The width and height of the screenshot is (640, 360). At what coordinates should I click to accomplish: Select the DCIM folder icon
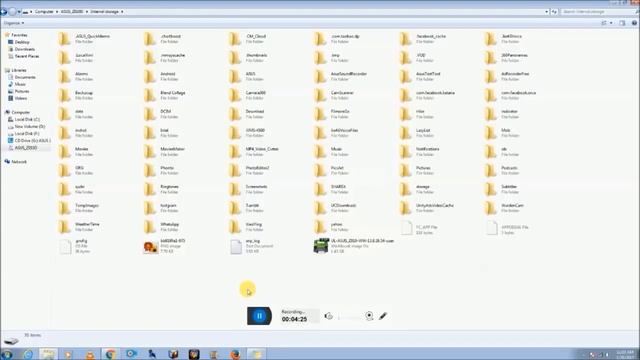tap(150, 114)
